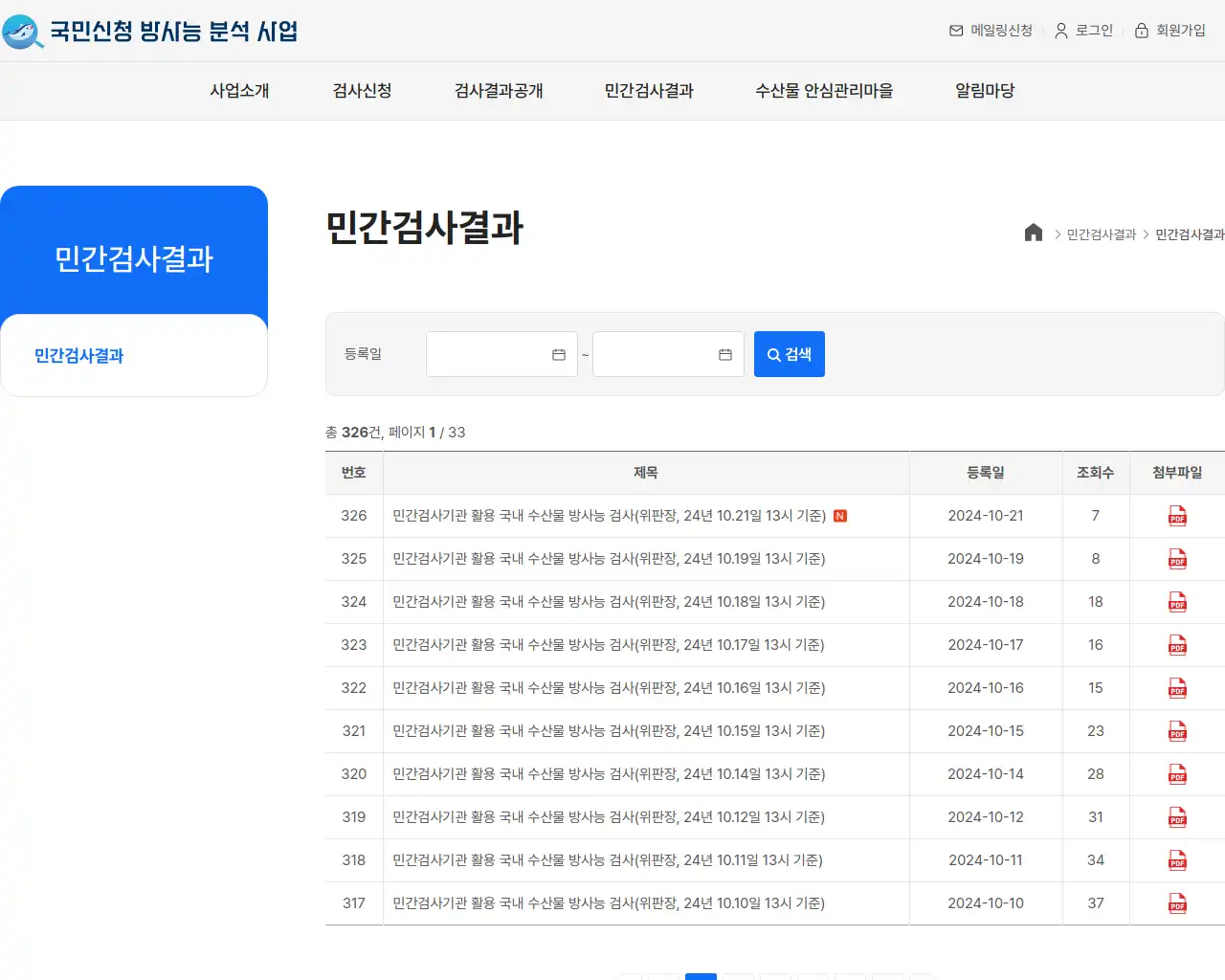Click the date cell 2024-10-14
The image size is (1225, 980).
click(x=986, y=774)
